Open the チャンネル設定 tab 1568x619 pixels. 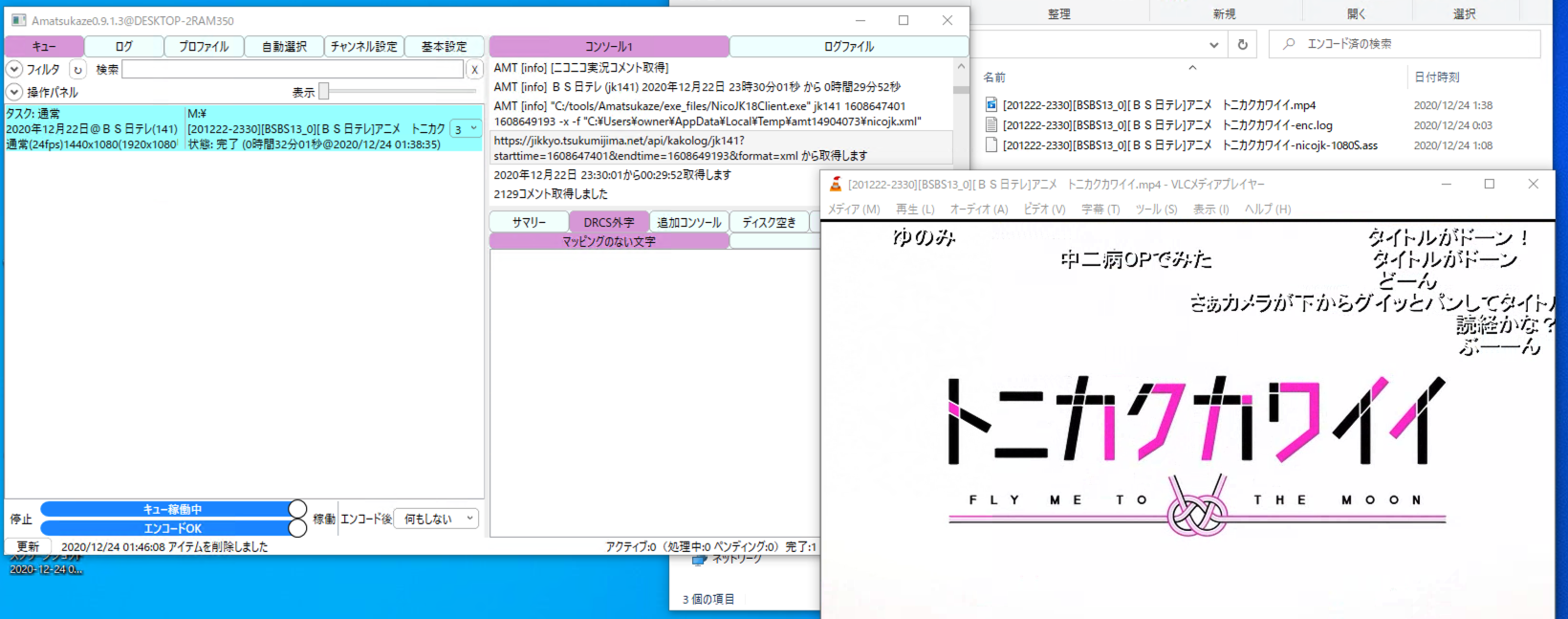point(364,46)
